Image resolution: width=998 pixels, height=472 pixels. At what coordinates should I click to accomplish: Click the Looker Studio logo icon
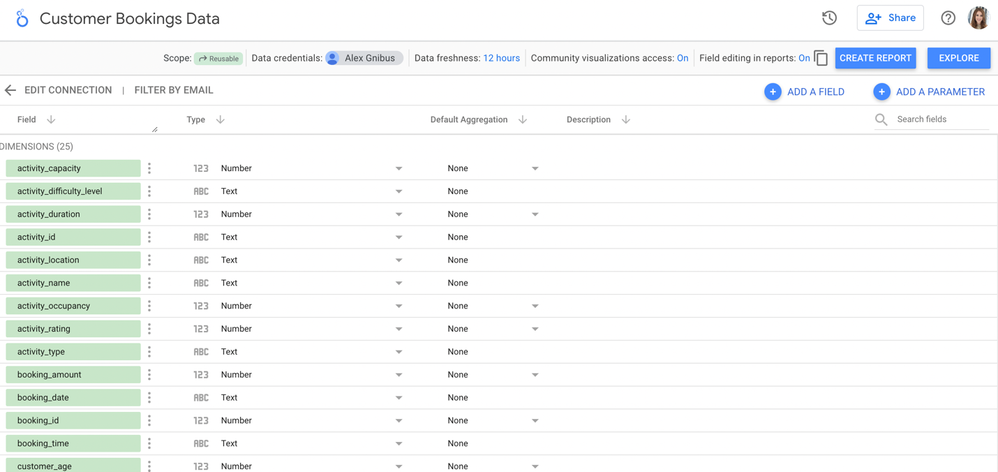point(22,18)
